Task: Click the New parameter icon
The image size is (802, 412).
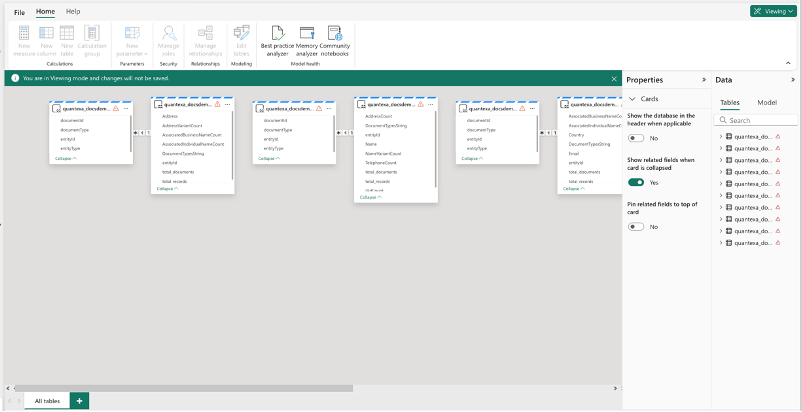Action: (x=132, y=34)
